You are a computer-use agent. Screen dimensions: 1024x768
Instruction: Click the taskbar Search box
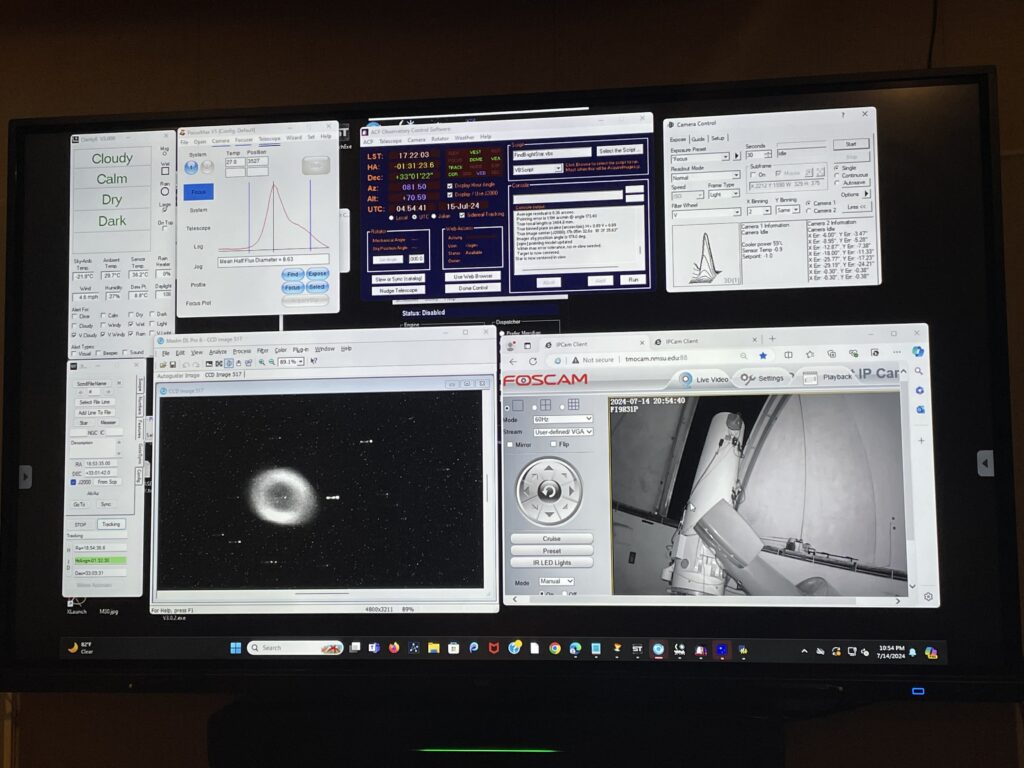click(x=295, y=648)
